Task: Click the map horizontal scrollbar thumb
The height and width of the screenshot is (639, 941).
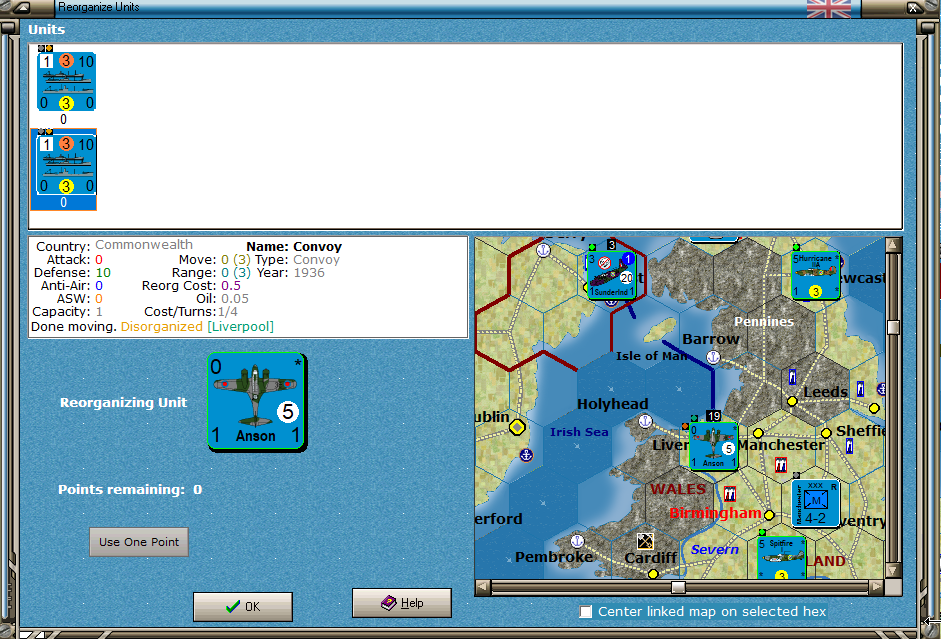Action: (x=678, y=587)
